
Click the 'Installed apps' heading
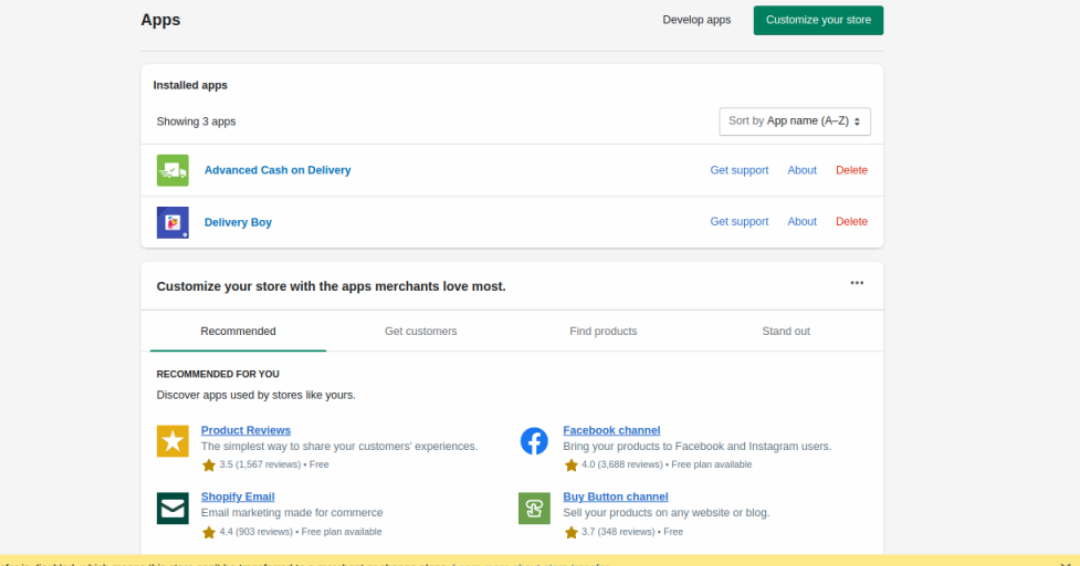(190, 85)
